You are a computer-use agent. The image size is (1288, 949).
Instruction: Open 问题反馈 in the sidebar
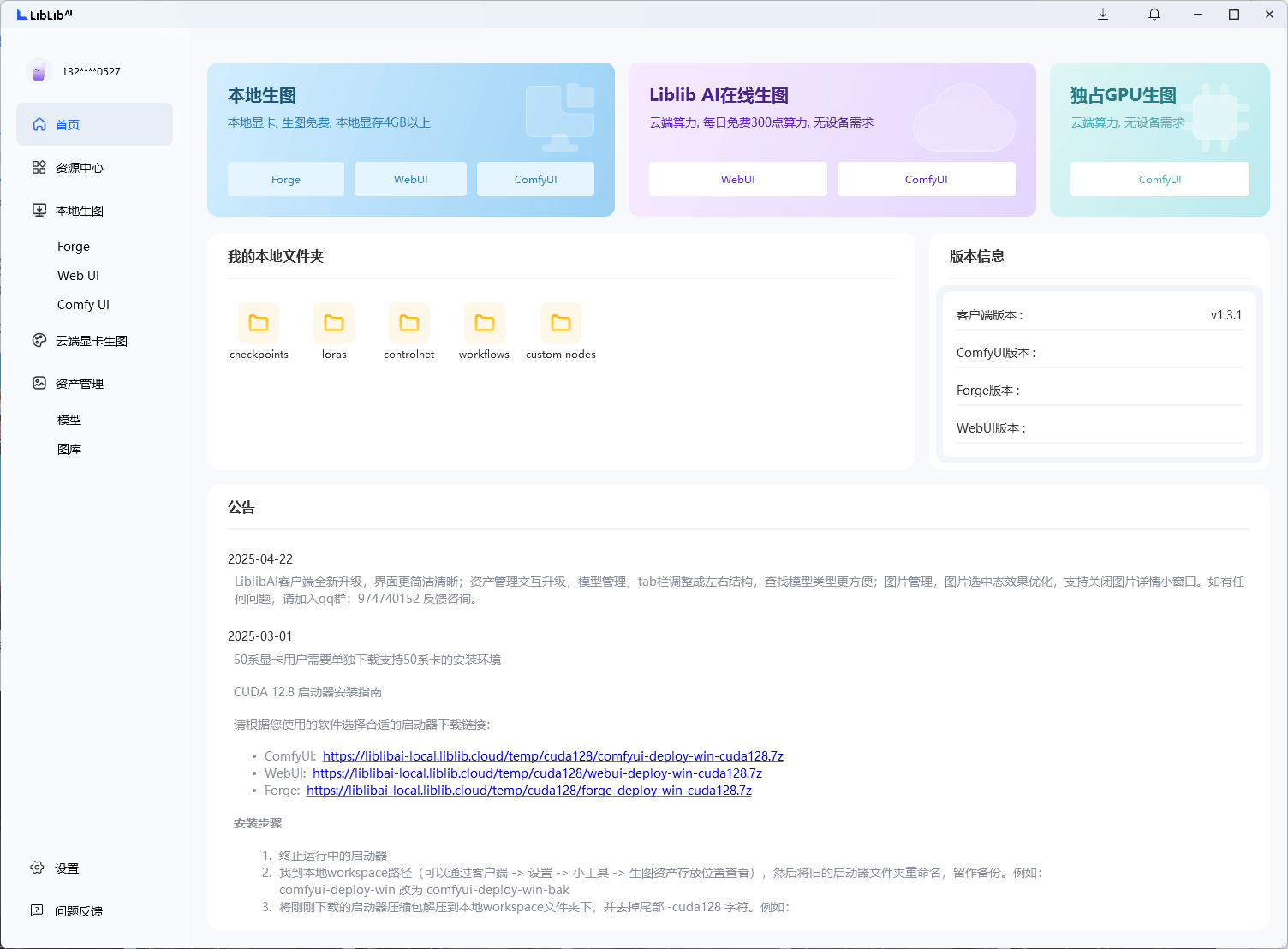(x=79, y=910)
